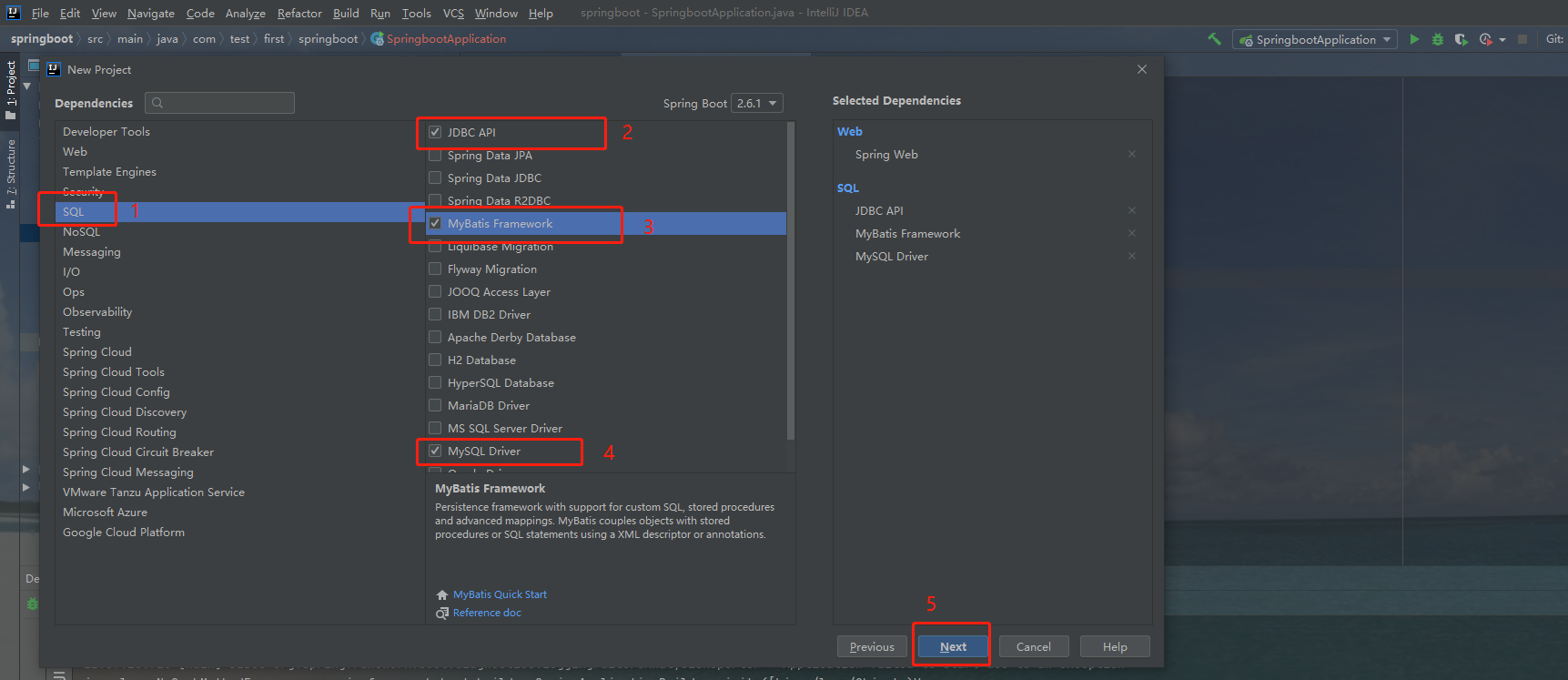Screen dimensions: 1568x680
Task: Click the dialog Help button
Action: click(1115, 646)
